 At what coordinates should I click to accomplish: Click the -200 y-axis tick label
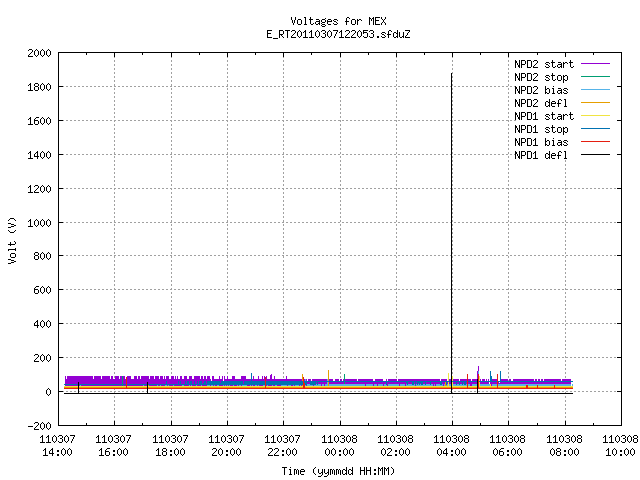[x=39, y=426]
